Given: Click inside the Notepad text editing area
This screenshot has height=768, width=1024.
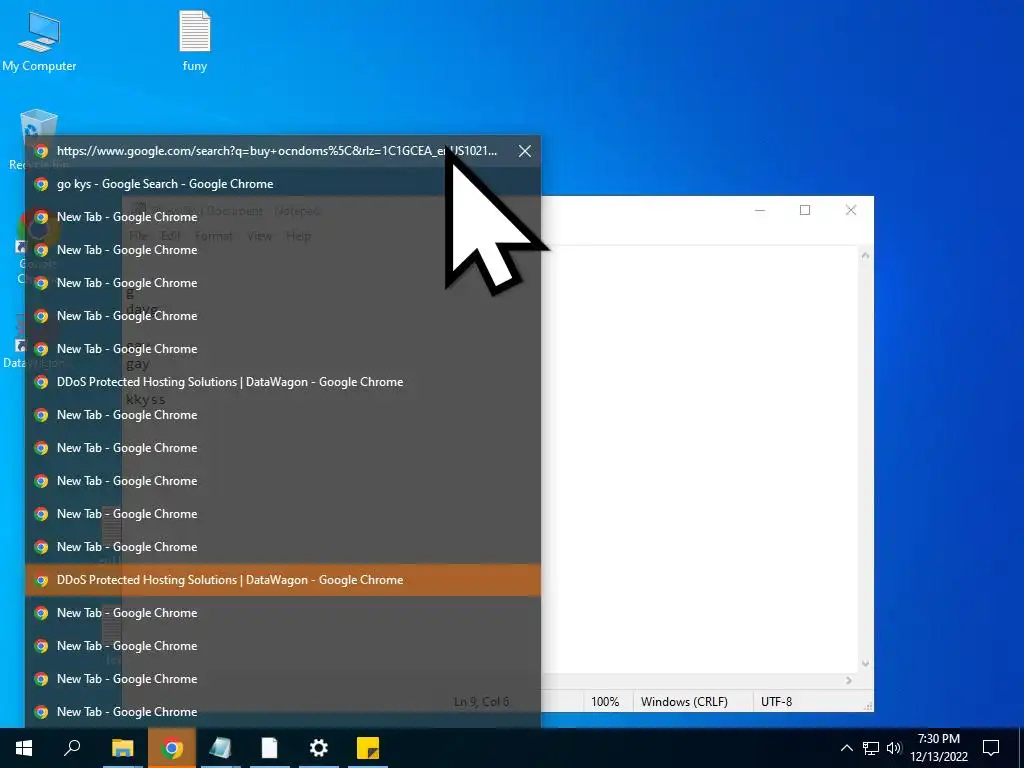Looking at the screenshot, I should [699, 457].
